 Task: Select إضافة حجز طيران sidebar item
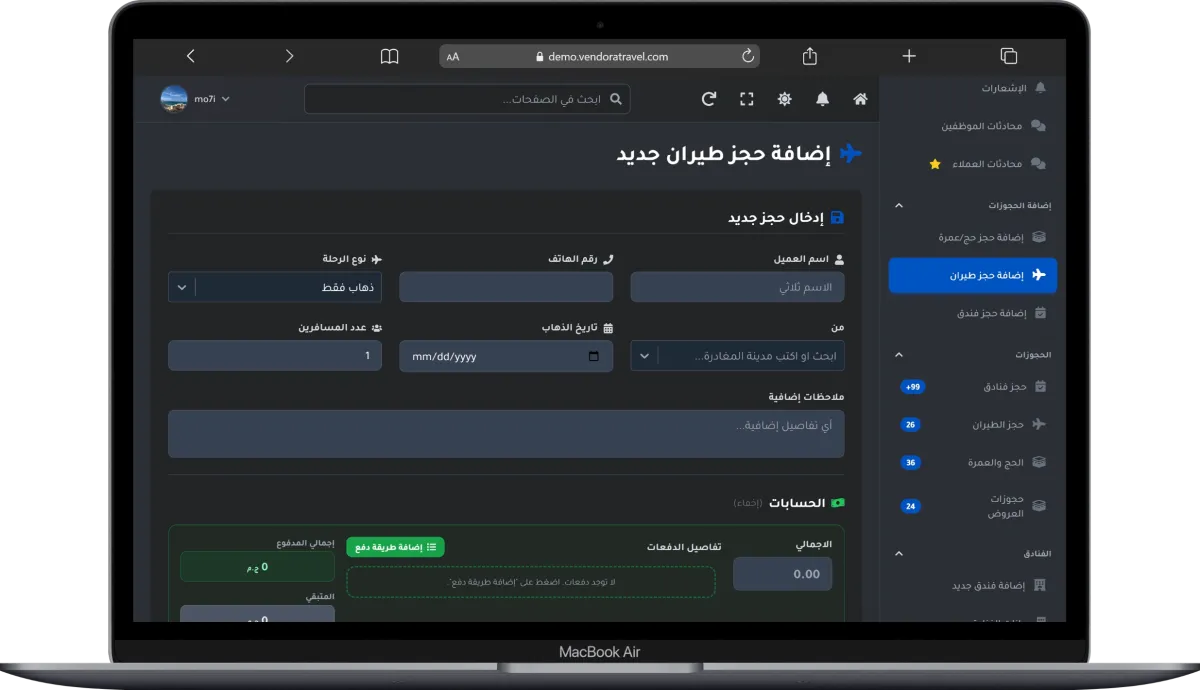click(x=973, y=275)
